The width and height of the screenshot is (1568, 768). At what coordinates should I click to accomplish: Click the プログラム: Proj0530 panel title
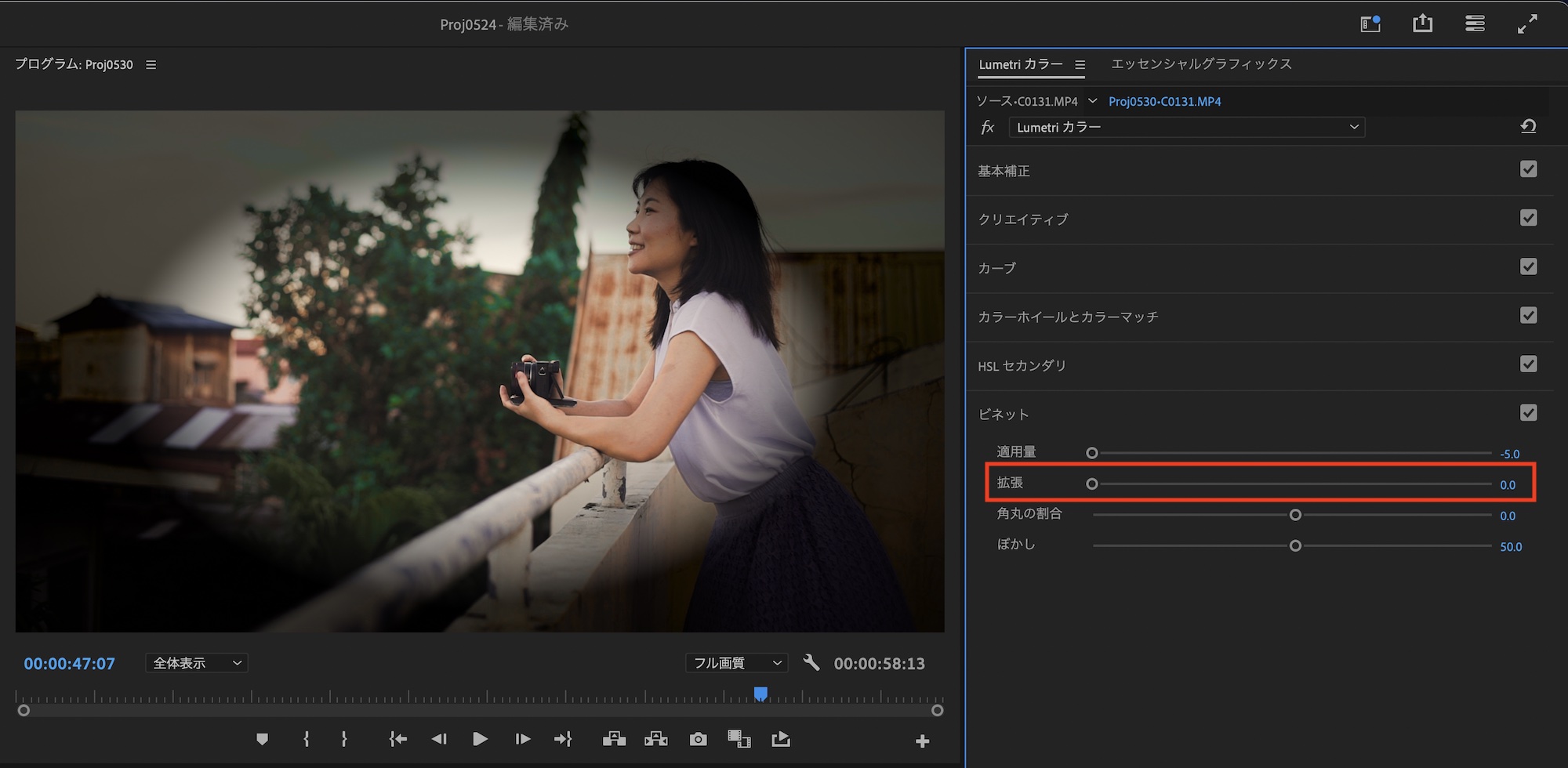point(74,64)
